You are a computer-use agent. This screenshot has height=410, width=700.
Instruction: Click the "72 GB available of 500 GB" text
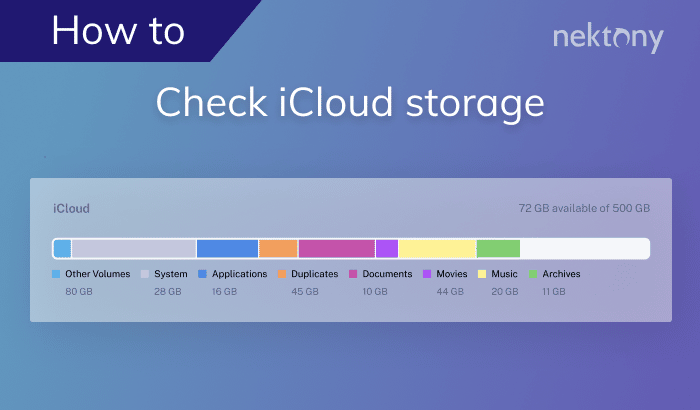pyautogui.click(x=584, y=209)
